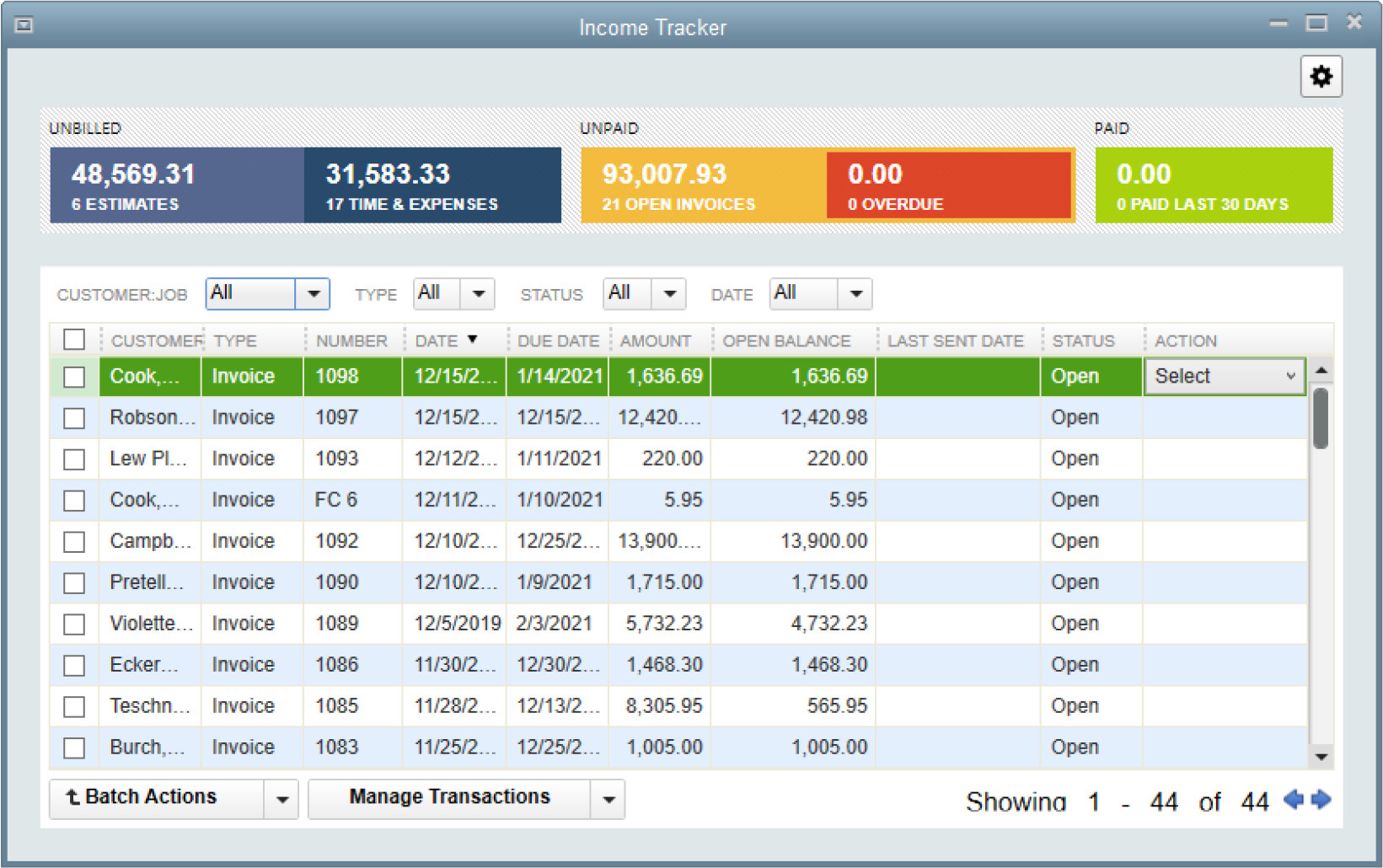Filter by the 6 Estimates unbilled block
Image resolution: width=1383 pixels, height=868 pixels.
pyautogui.click(x=177, y=185)
